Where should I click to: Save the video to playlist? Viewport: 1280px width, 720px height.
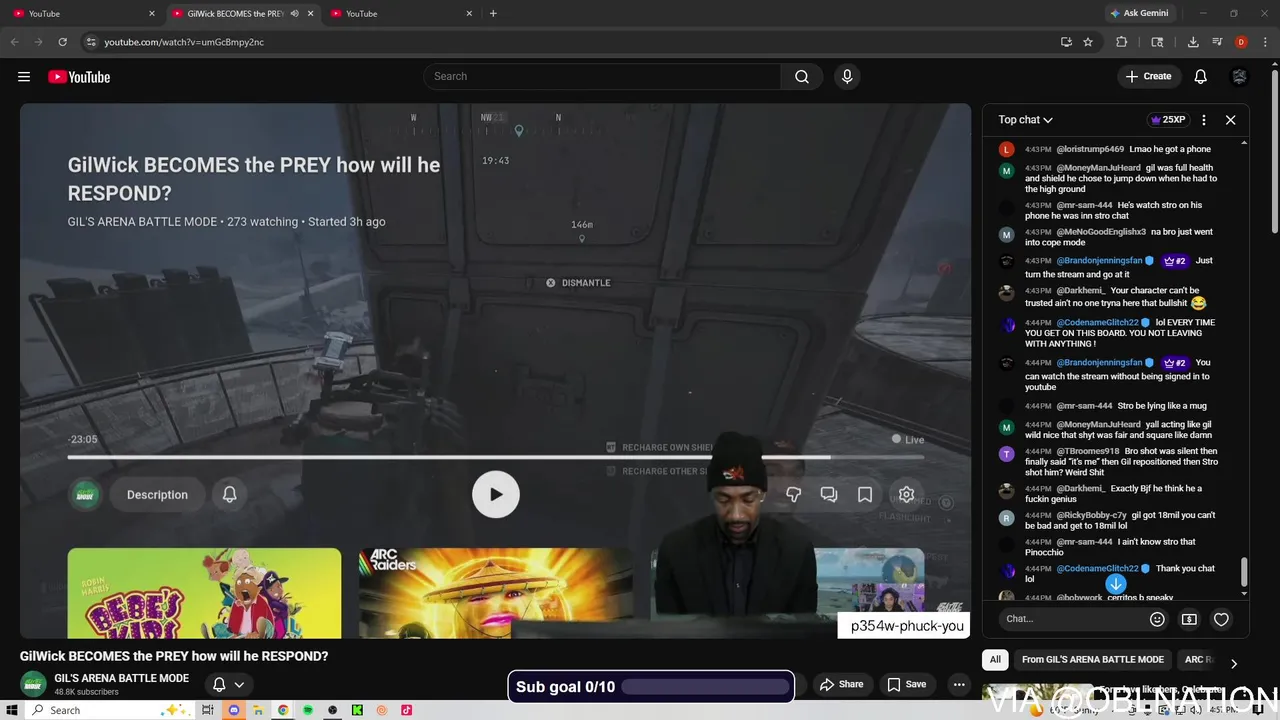[906, 684]
